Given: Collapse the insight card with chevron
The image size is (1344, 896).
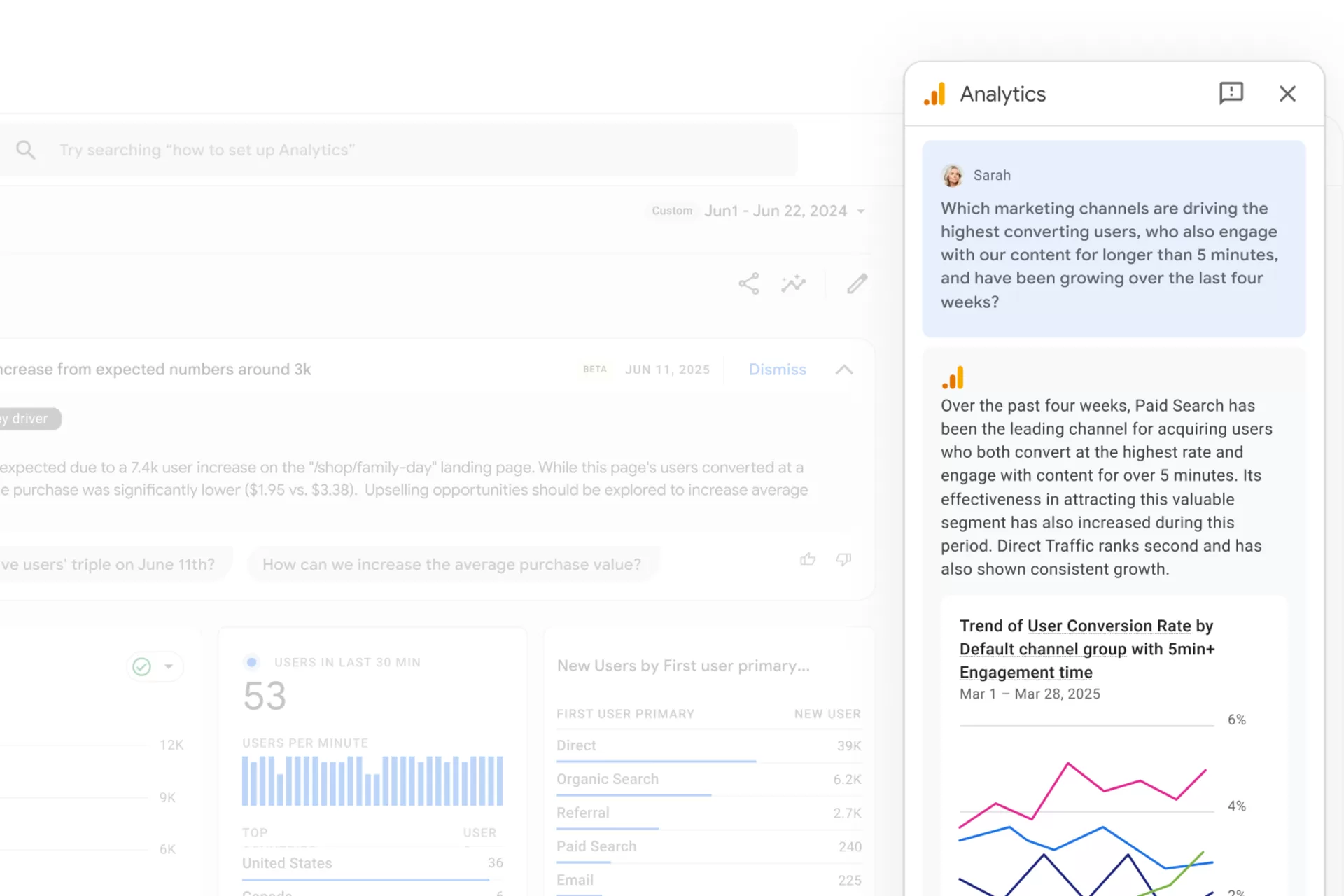Looking at the screenshot, I should 844,370.
